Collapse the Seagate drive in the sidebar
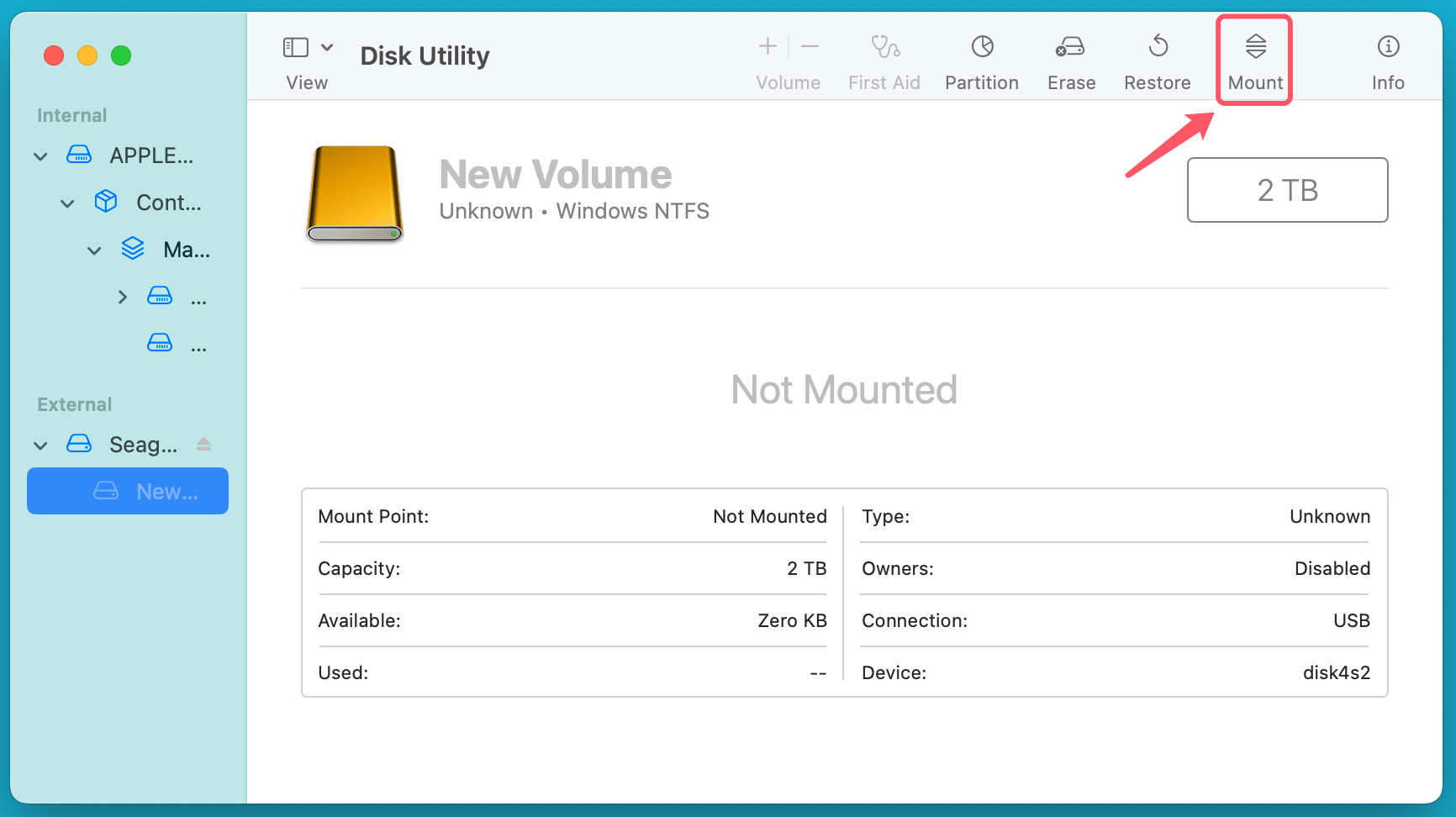Viewport: 1456px width, 817px height. click(40, 444)
